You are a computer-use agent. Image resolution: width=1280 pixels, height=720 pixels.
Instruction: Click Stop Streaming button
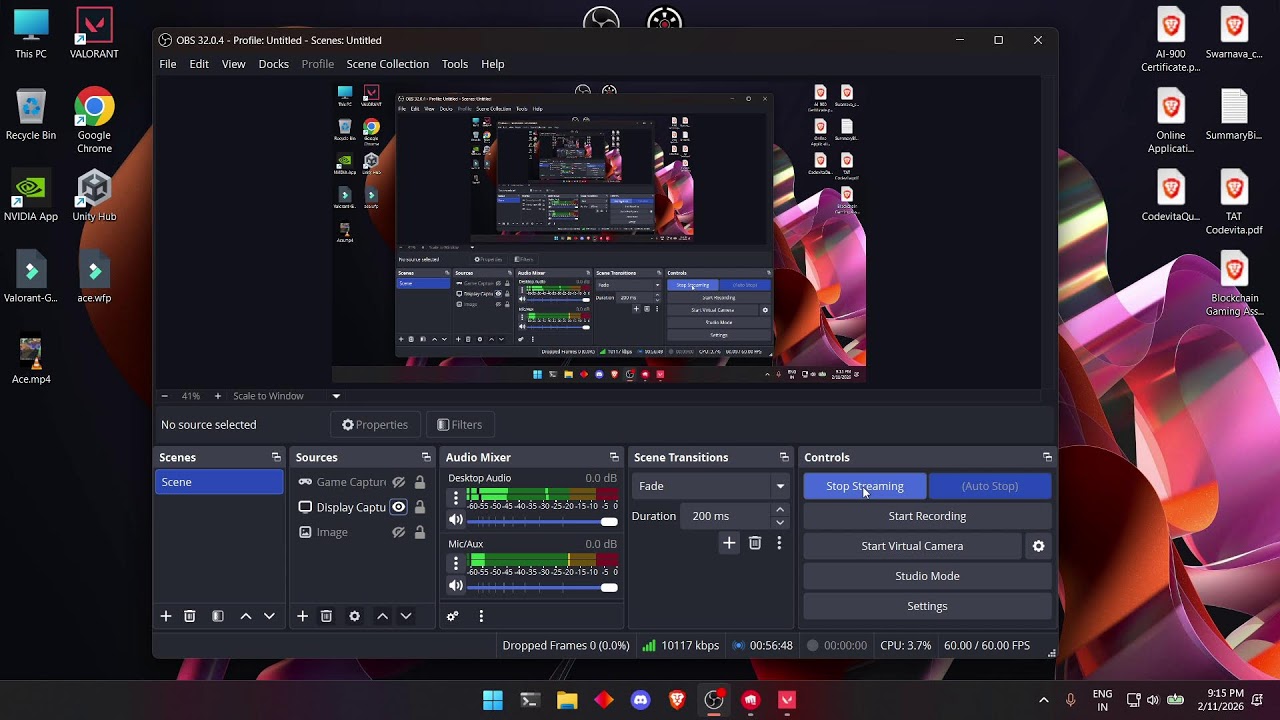coord(865,486)
